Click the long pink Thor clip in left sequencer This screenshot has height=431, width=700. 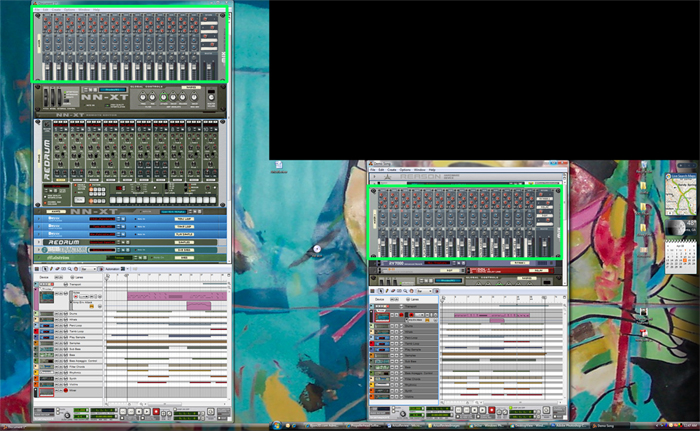(177, 296)
